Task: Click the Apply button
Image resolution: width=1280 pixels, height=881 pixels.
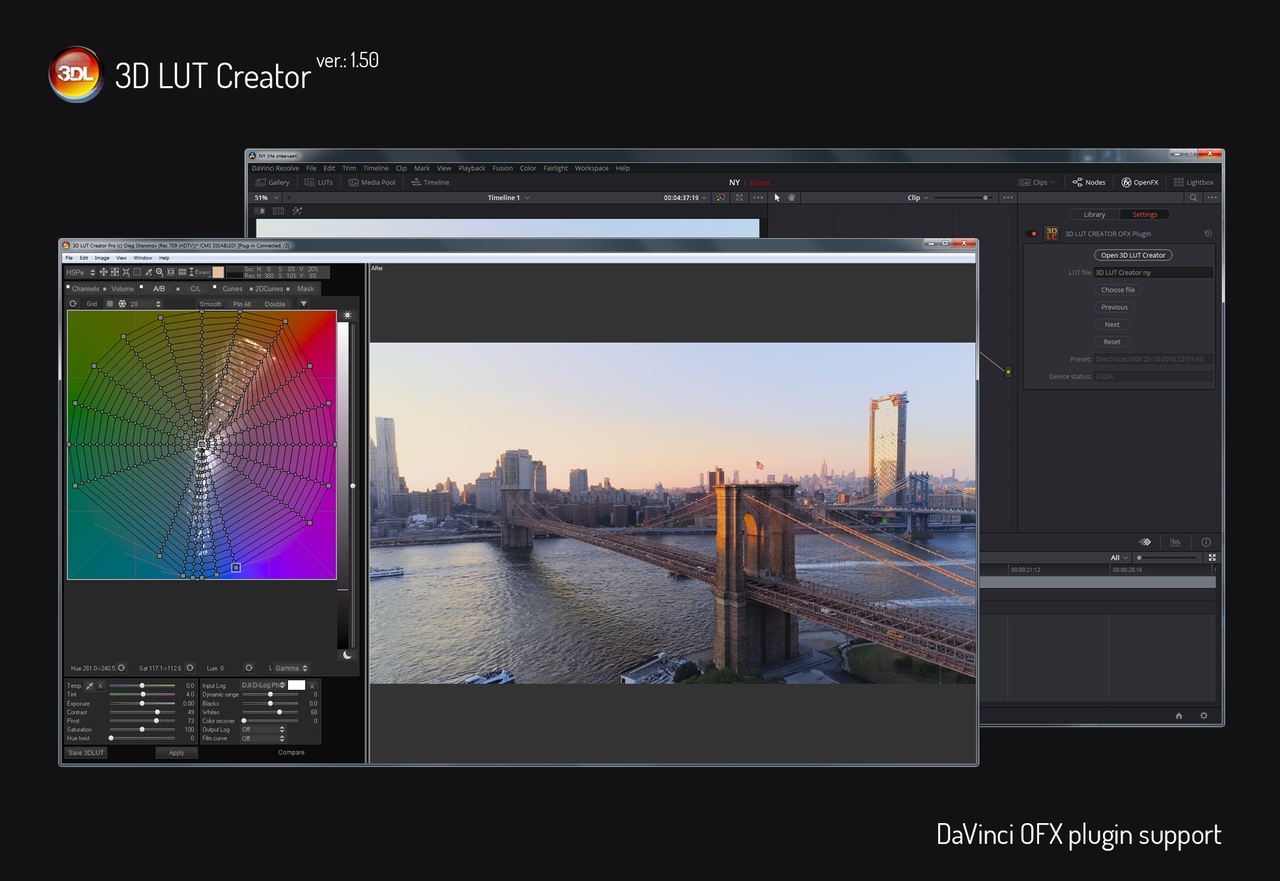Action: coord(177,752)
